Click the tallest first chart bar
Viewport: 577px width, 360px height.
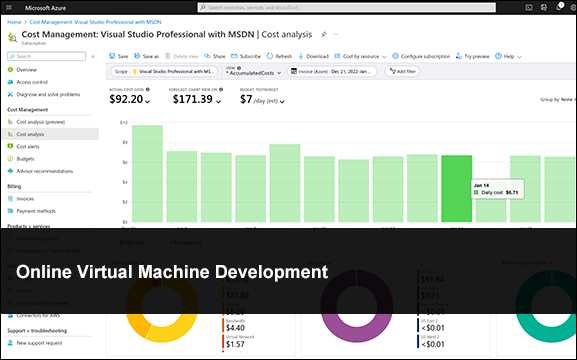pyautogui.click(x=147, y=174)
